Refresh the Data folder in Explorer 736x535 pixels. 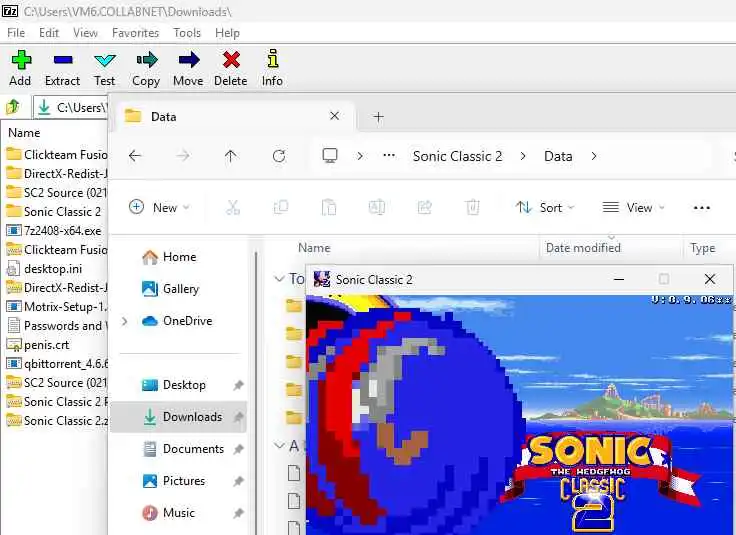279,156
